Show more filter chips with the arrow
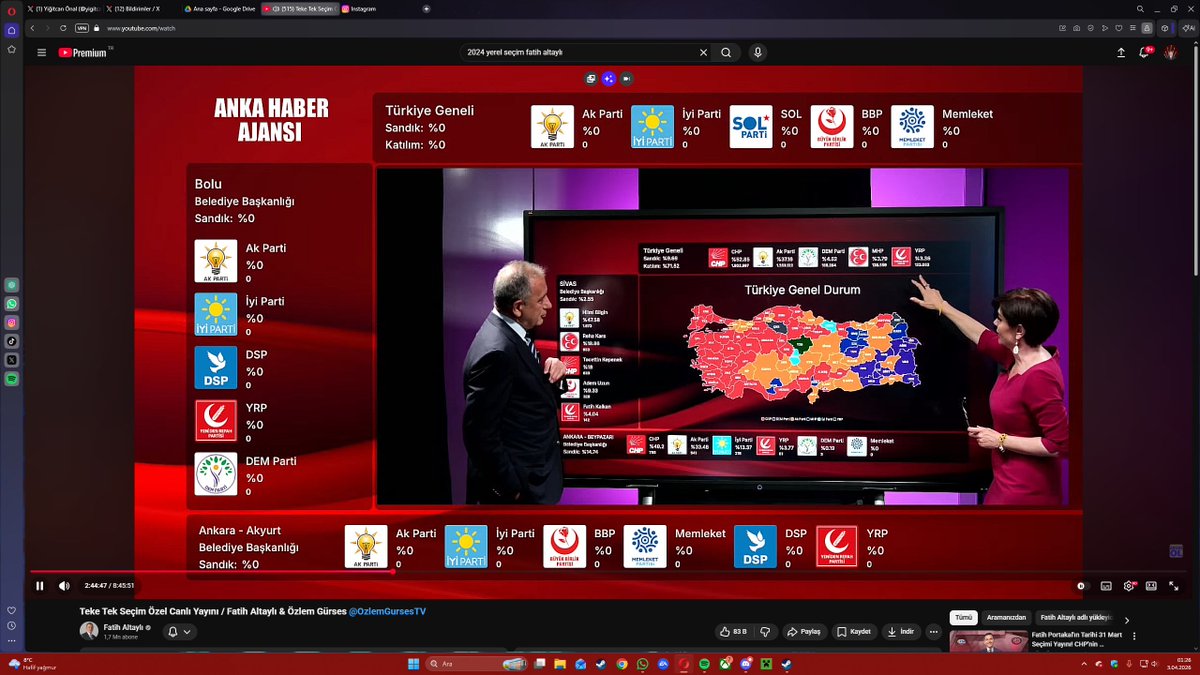Image resolution: width=1200 pixels, height=675 pixels. [1127, 620]
